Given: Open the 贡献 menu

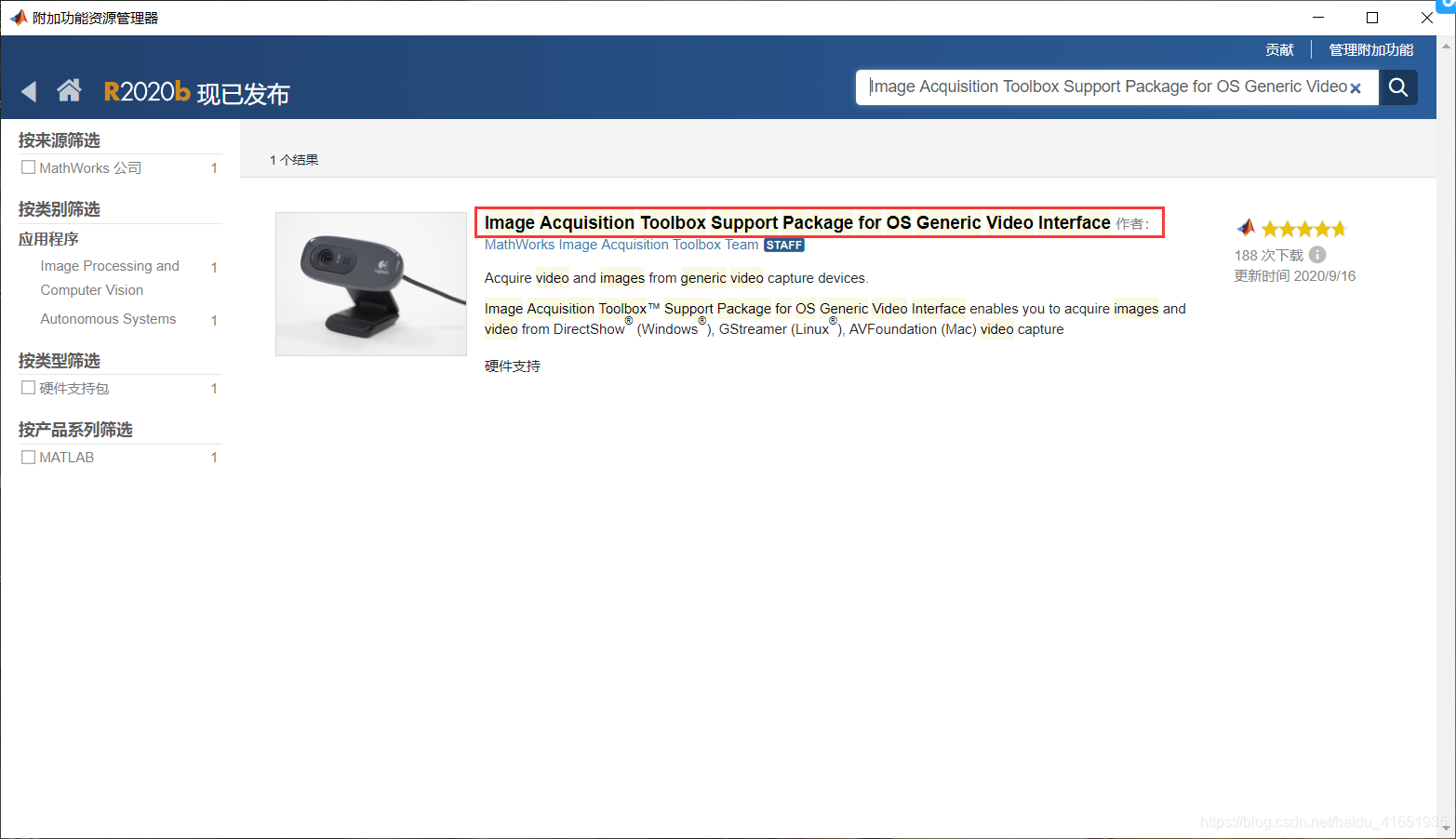Looking at the screenshot, I should coord(1279,49).
